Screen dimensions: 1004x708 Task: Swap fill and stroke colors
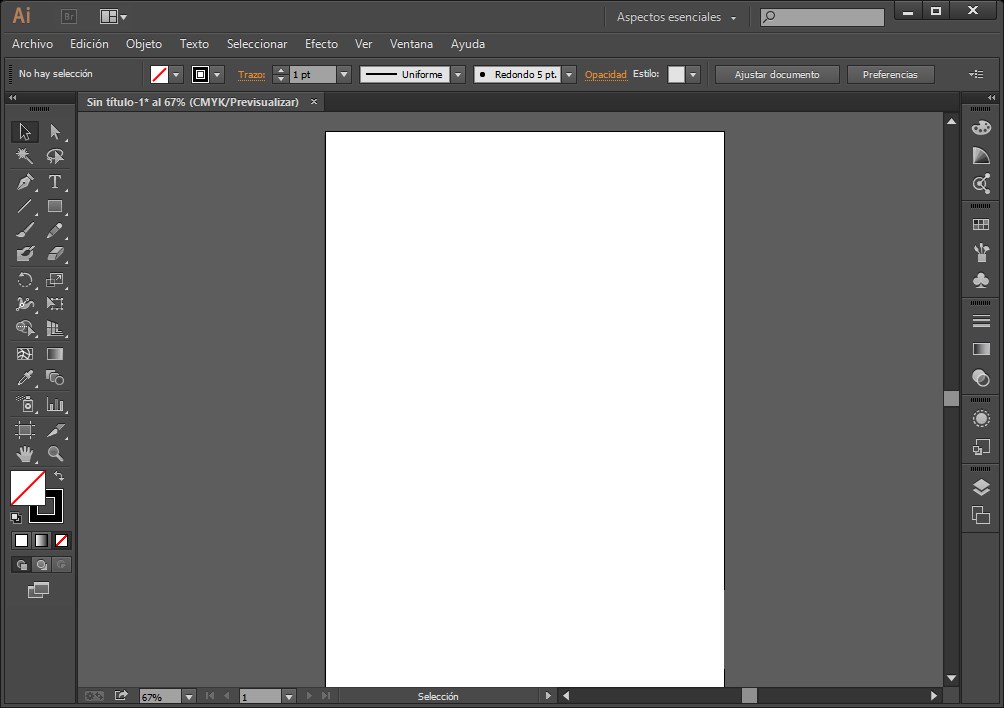point(59,476)
